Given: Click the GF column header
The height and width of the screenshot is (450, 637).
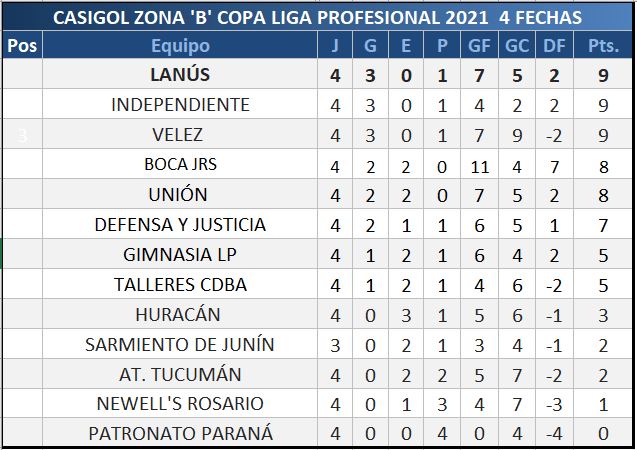Looking at the screenshot, I should 479,46.
